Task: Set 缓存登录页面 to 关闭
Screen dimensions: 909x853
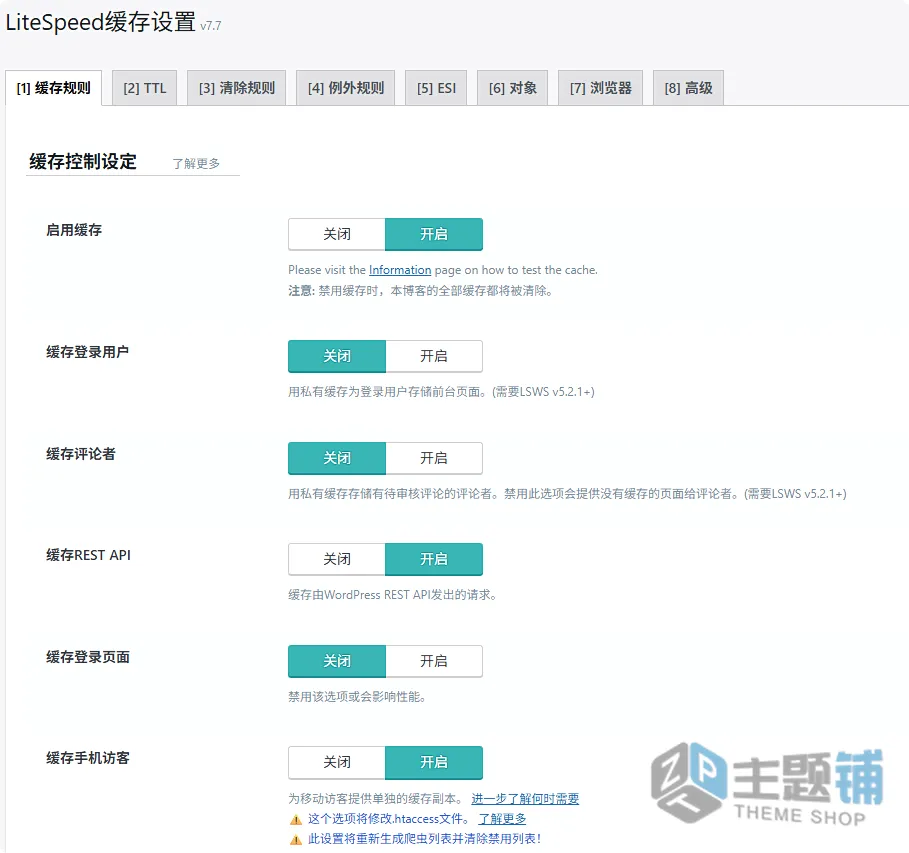Action: click(x=337, y=661)
